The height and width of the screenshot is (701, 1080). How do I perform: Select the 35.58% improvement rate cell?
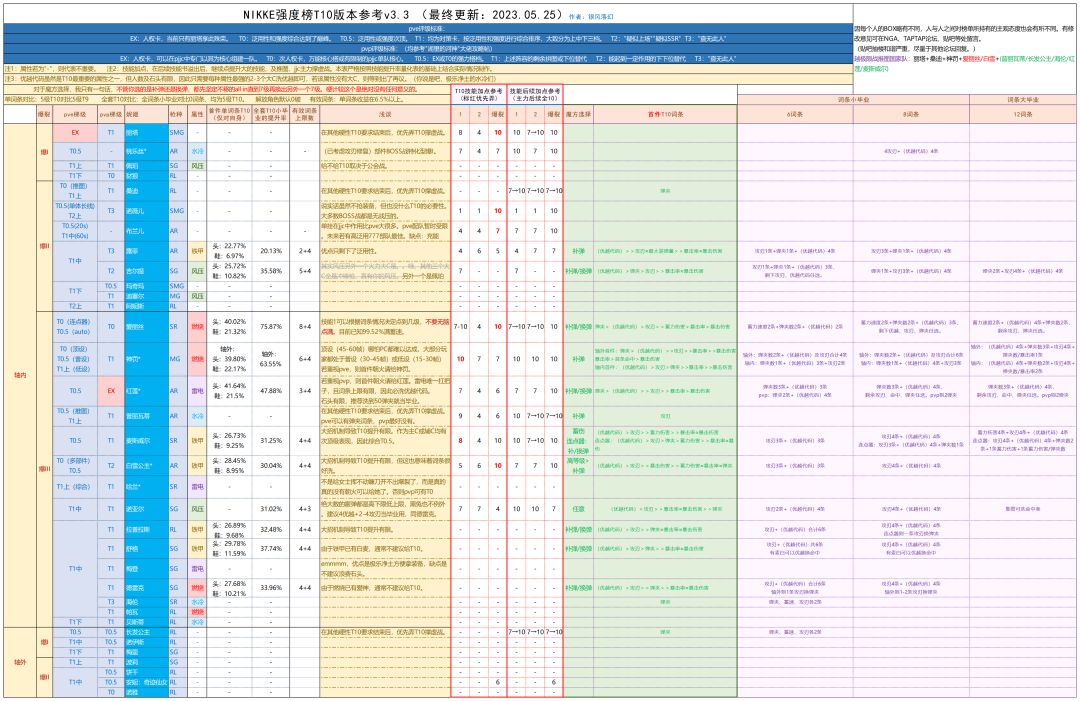coord(271,271)
